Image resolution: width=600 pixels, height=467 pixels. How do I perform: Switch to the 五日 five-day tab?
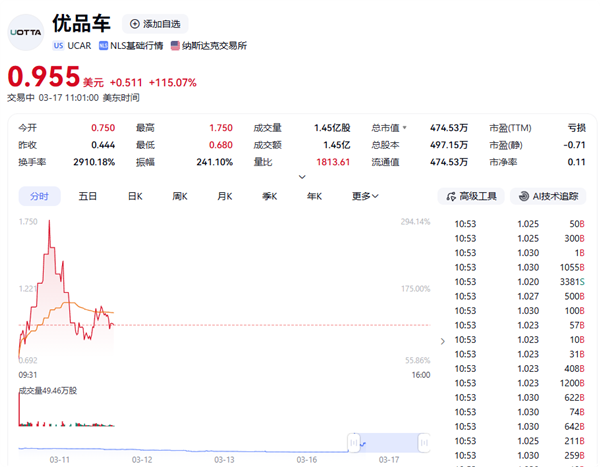click(88, 196)
